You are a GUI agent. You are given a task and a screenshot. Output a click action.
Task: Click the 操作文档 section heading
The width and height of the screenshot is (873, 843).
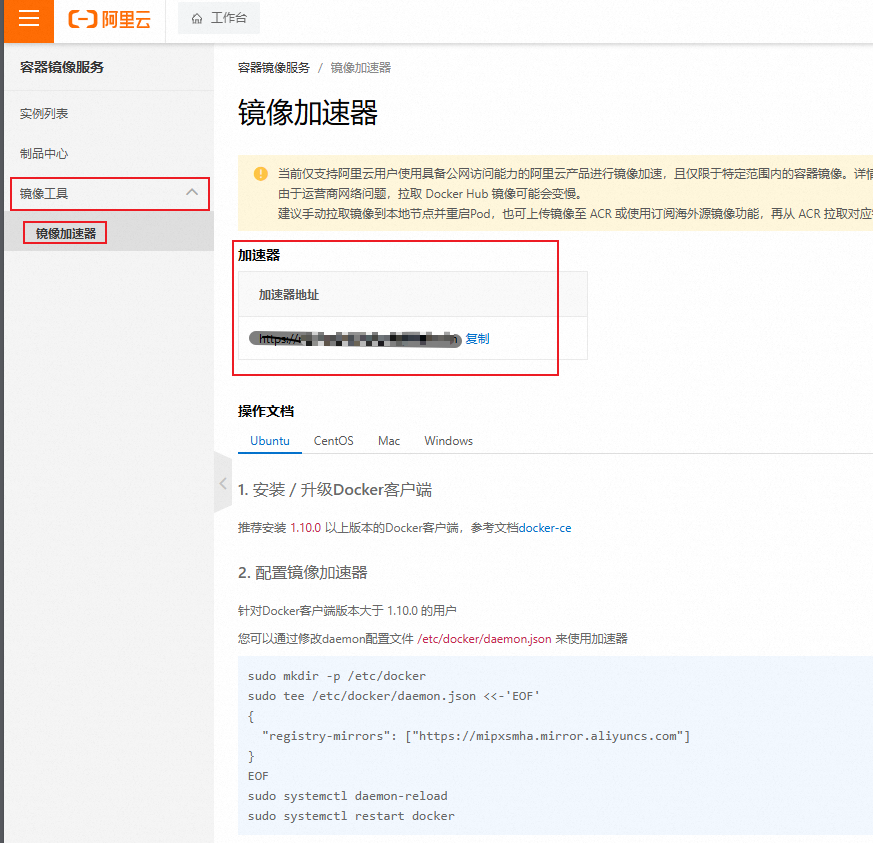click(x=266, y=411)
